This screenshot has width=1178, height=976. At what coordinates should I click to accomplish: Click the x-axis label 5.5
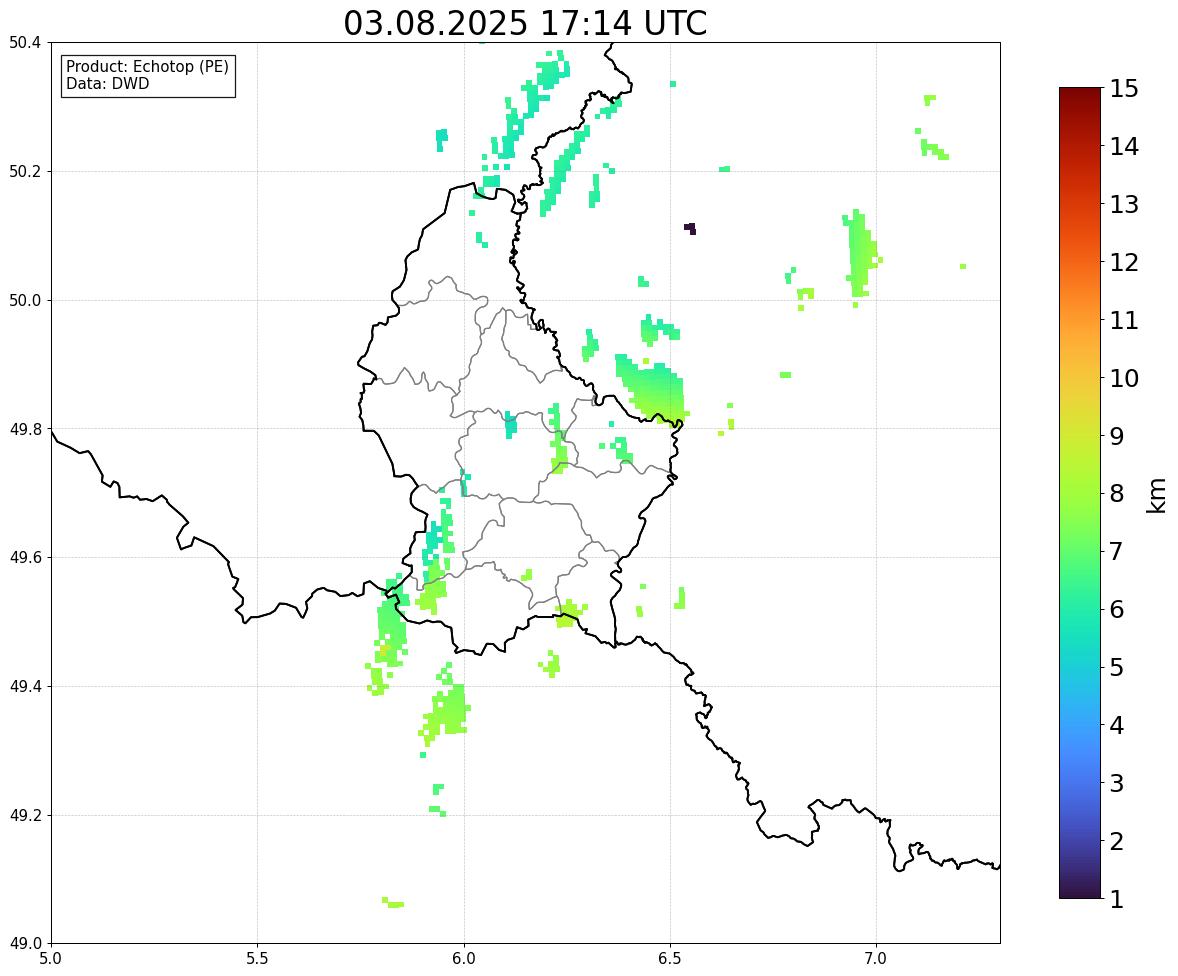257,959
